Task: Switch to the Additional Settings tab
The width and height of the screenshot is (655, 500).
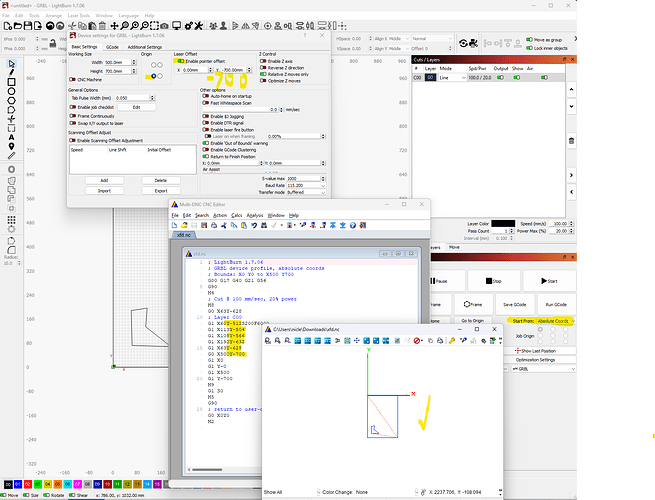Action: pos(145,47)
